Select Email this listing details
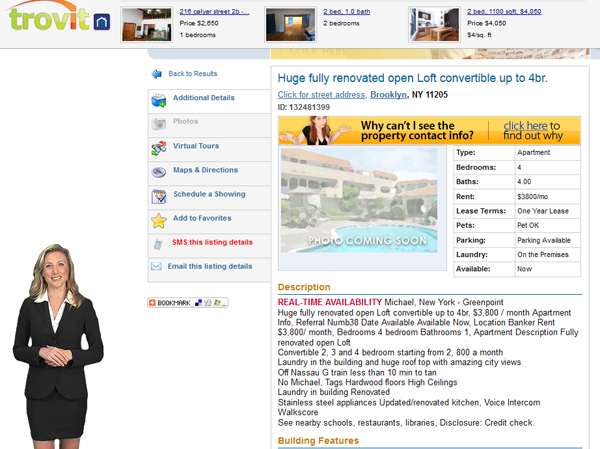 (x=210, y=266)
